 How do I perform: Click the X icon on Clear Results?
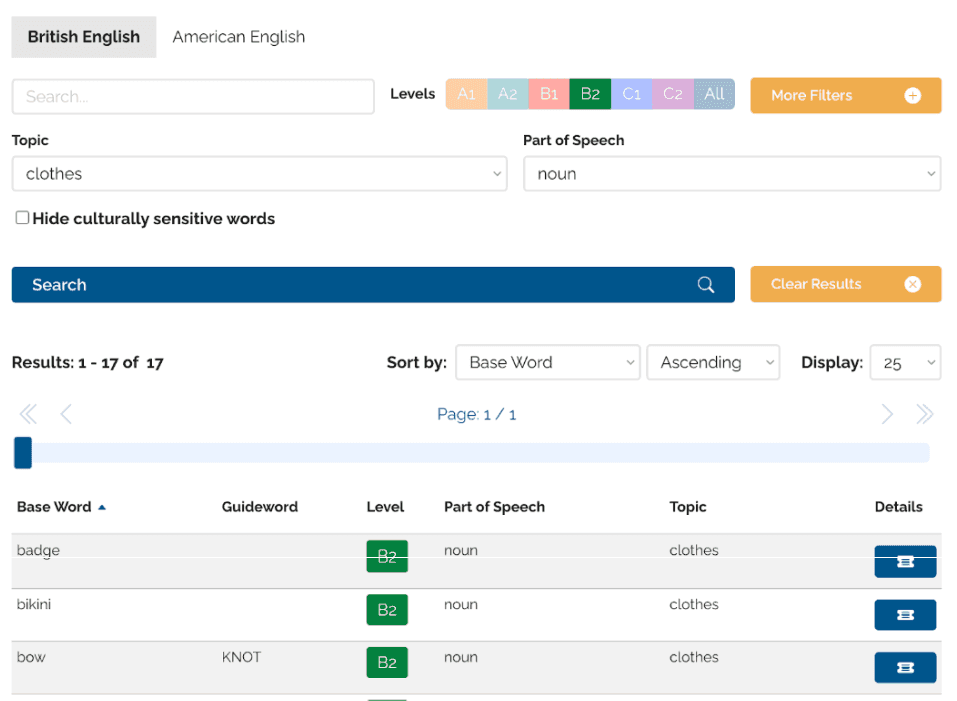912,284
